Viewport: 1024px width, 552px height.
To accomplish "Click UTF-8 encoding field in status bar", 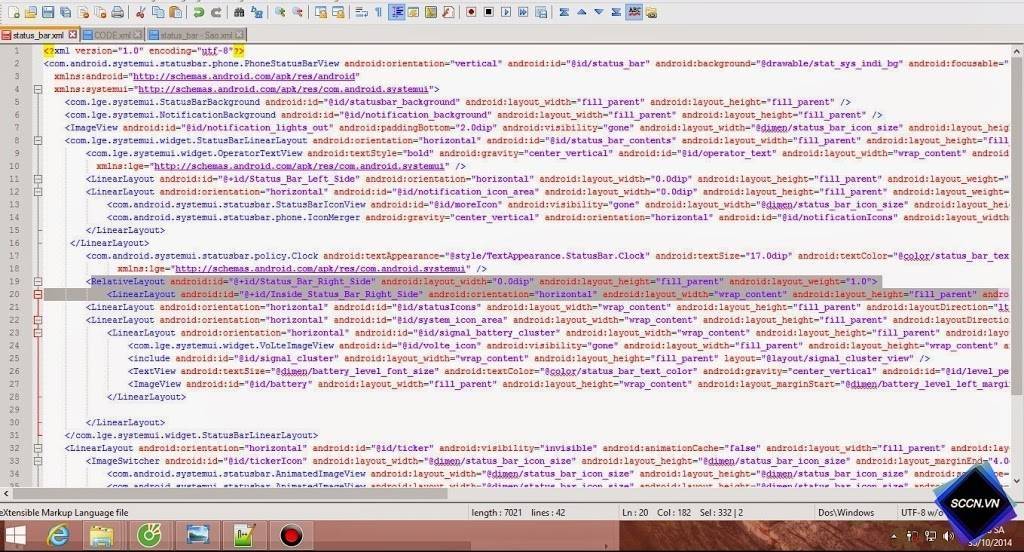I will tap(922, 513).
